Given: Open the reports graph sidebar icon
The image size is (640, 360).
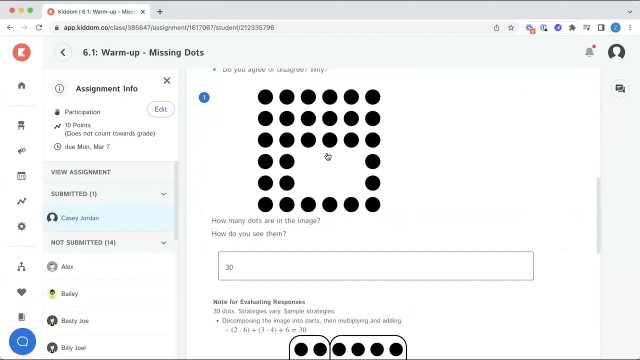Looking at the screenshot, I should click(22, 201).
